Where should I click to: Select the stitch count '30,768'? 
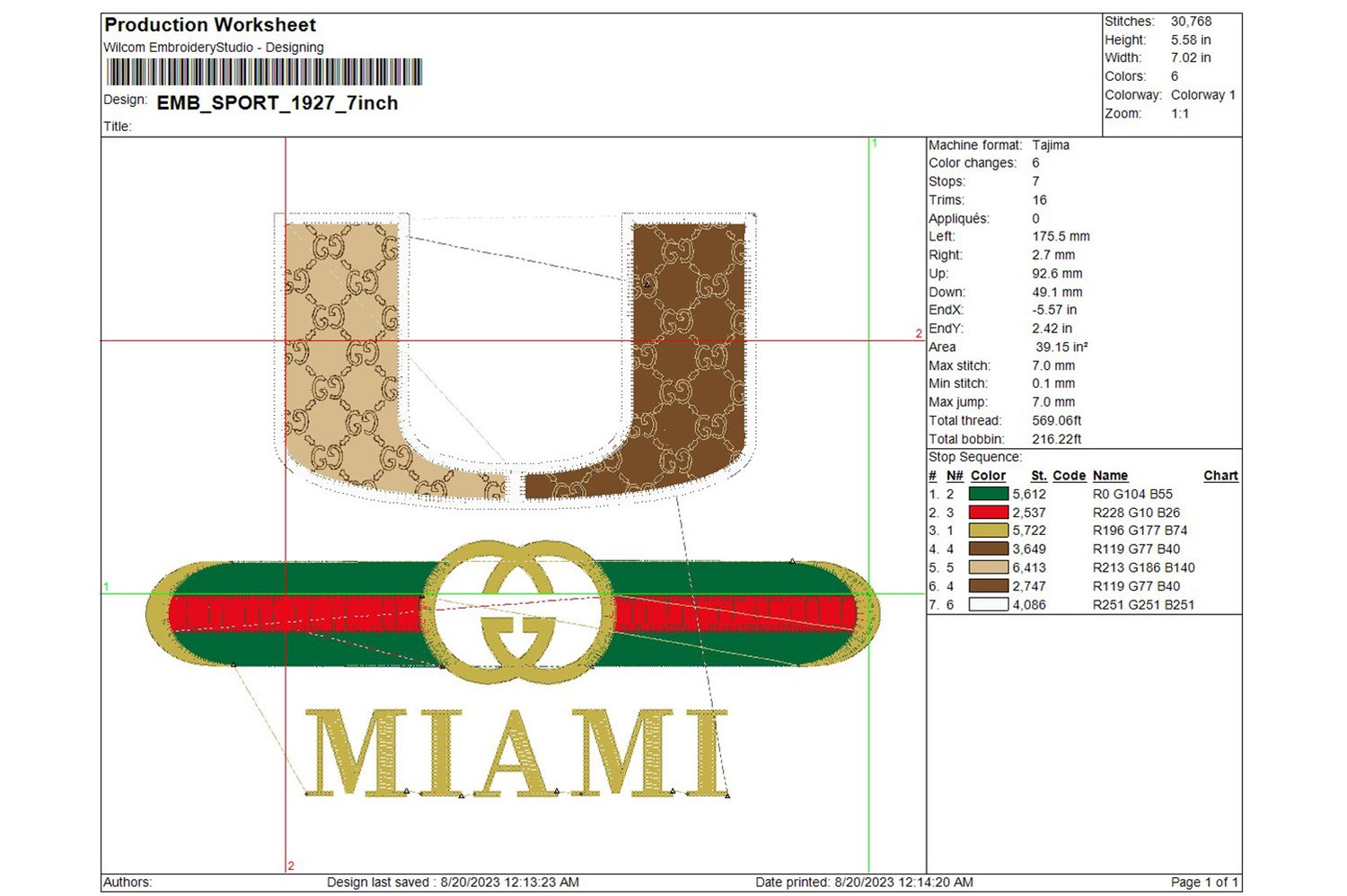coord(1191,22)
